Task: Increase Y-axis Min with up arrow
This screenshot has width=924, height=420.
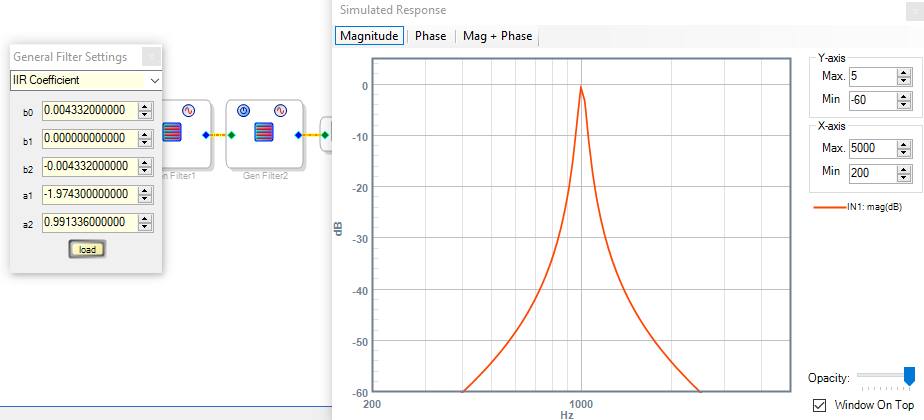Action: click(x=904, y=97)
